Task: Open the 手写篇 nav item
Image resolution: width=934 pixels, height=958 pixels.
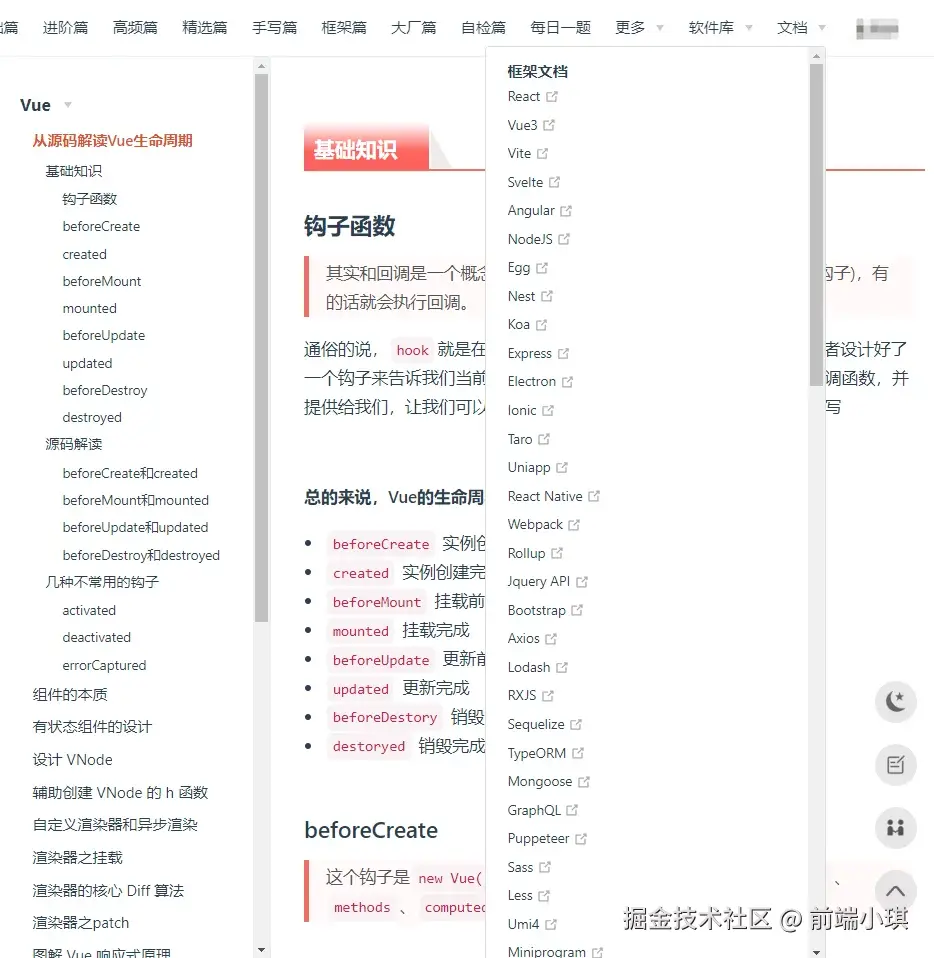Action: tap(274, 27)
